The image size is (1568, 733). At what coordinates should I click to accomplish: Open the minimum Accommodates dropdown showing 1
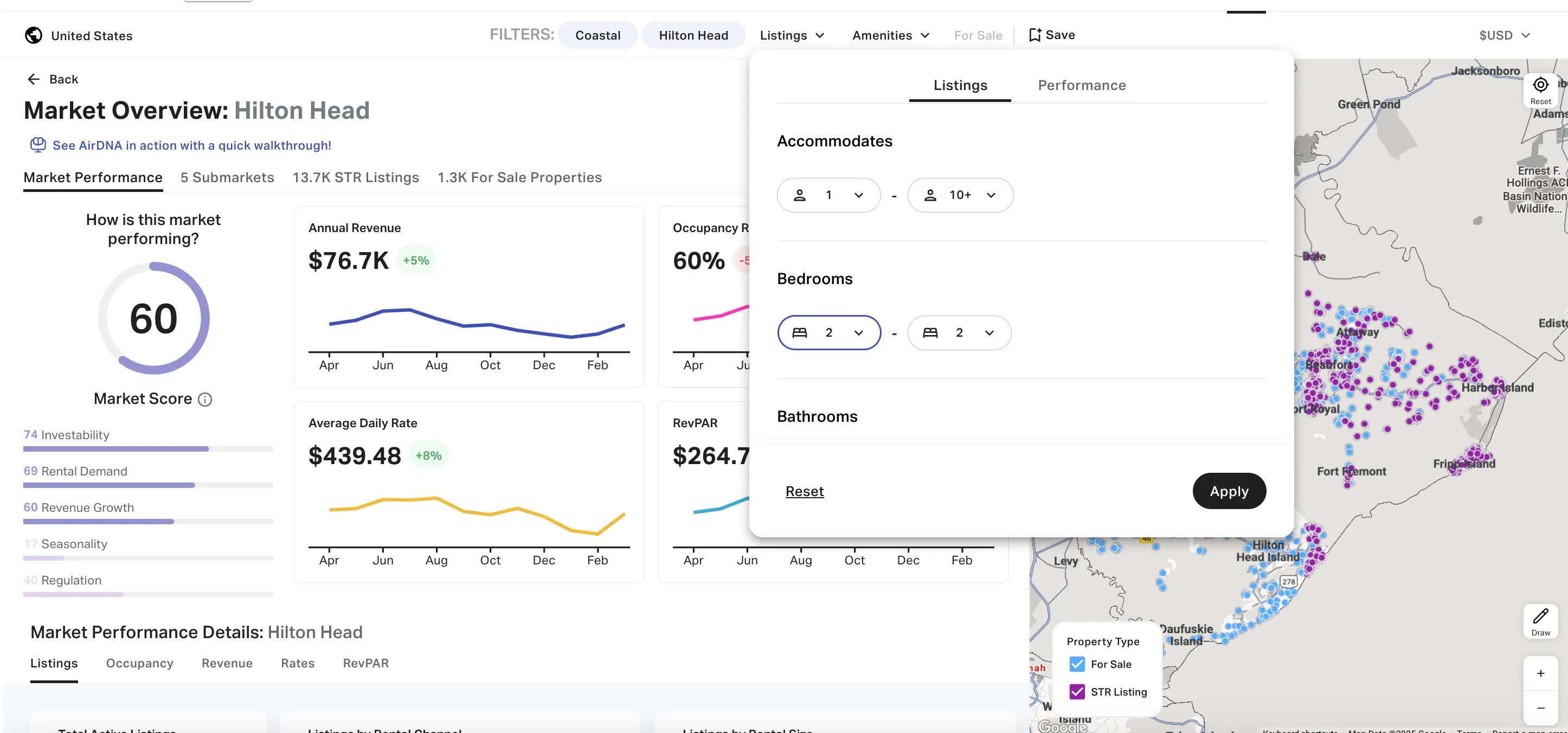point(828,195)
